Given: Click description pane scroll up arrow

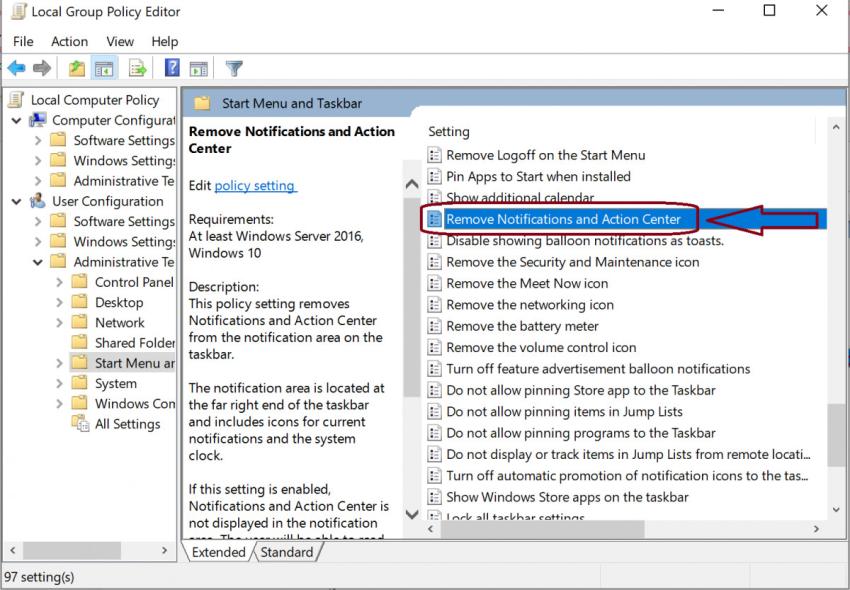Looking at the screenshot, I should click(x=412, y=184).
